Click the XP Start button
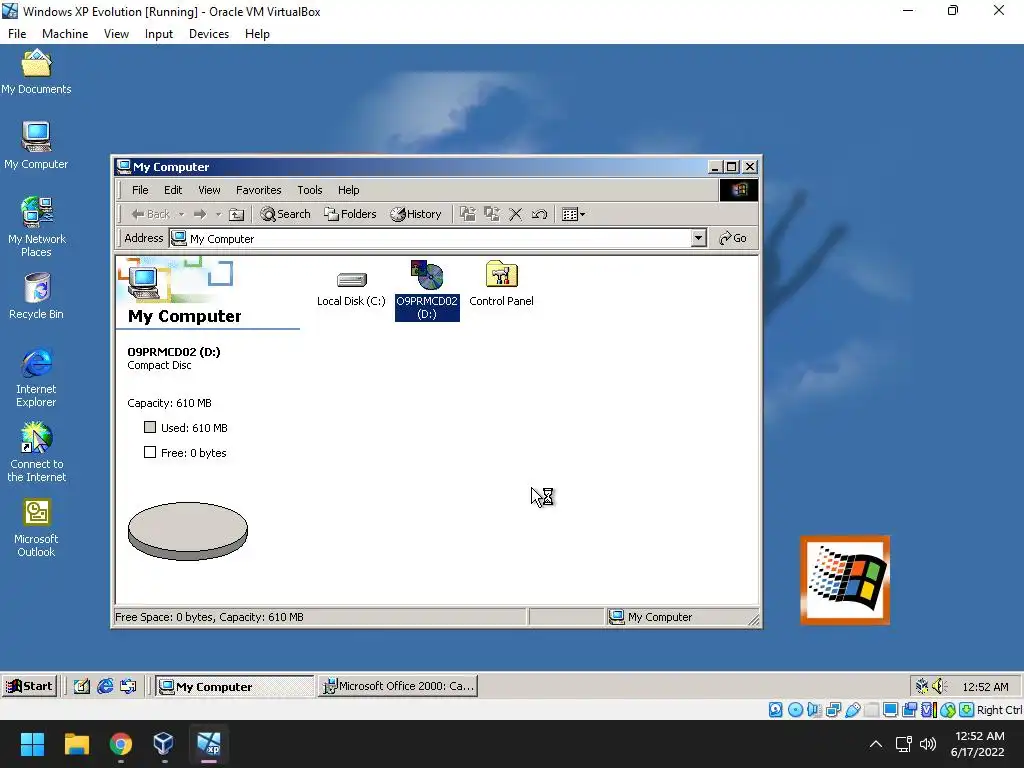Viewport: 1024px width, 768px height. 29,686
